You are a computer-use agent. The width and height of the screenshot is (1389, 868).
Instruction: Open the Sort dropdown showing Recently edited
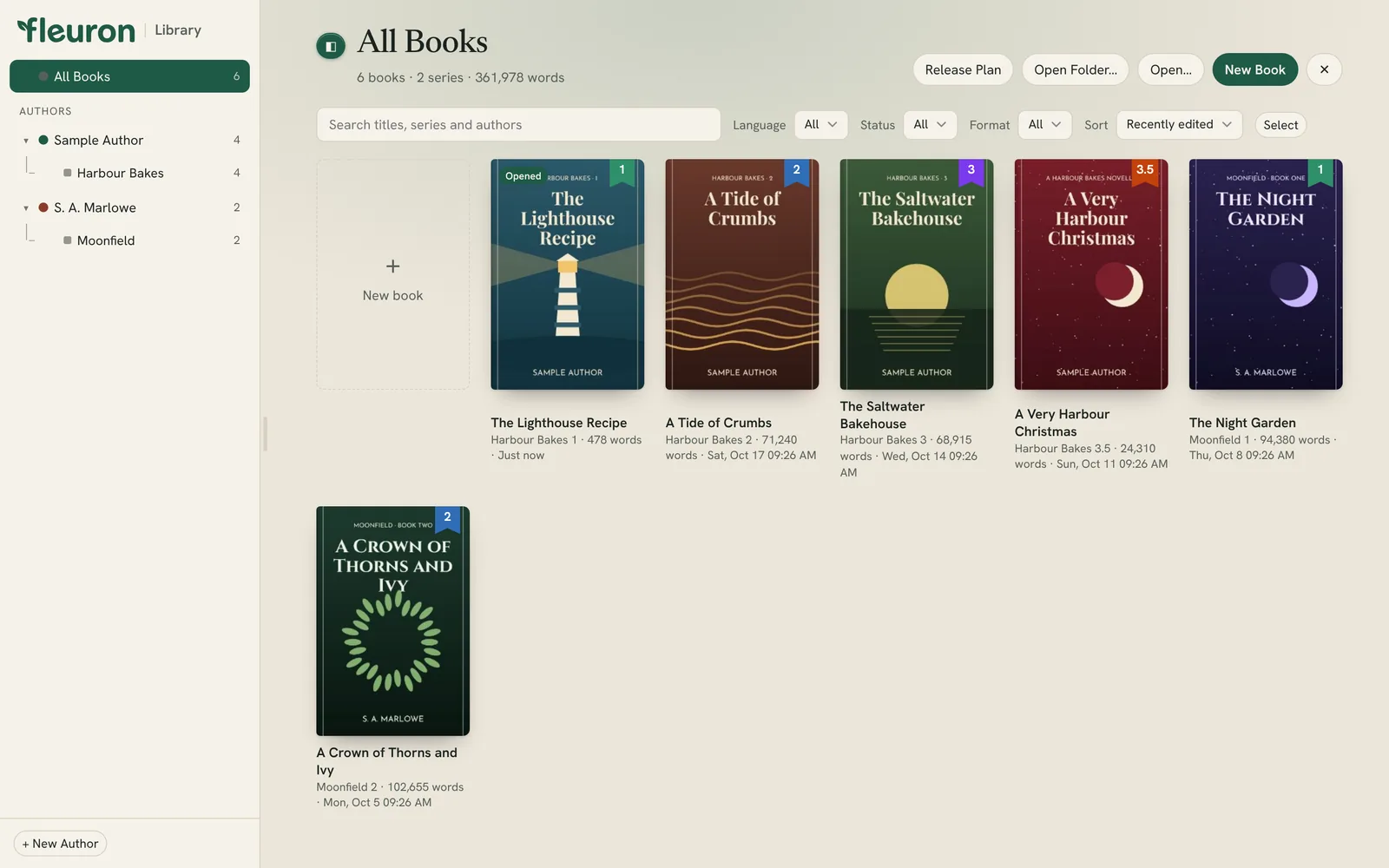pos(1179,125)
